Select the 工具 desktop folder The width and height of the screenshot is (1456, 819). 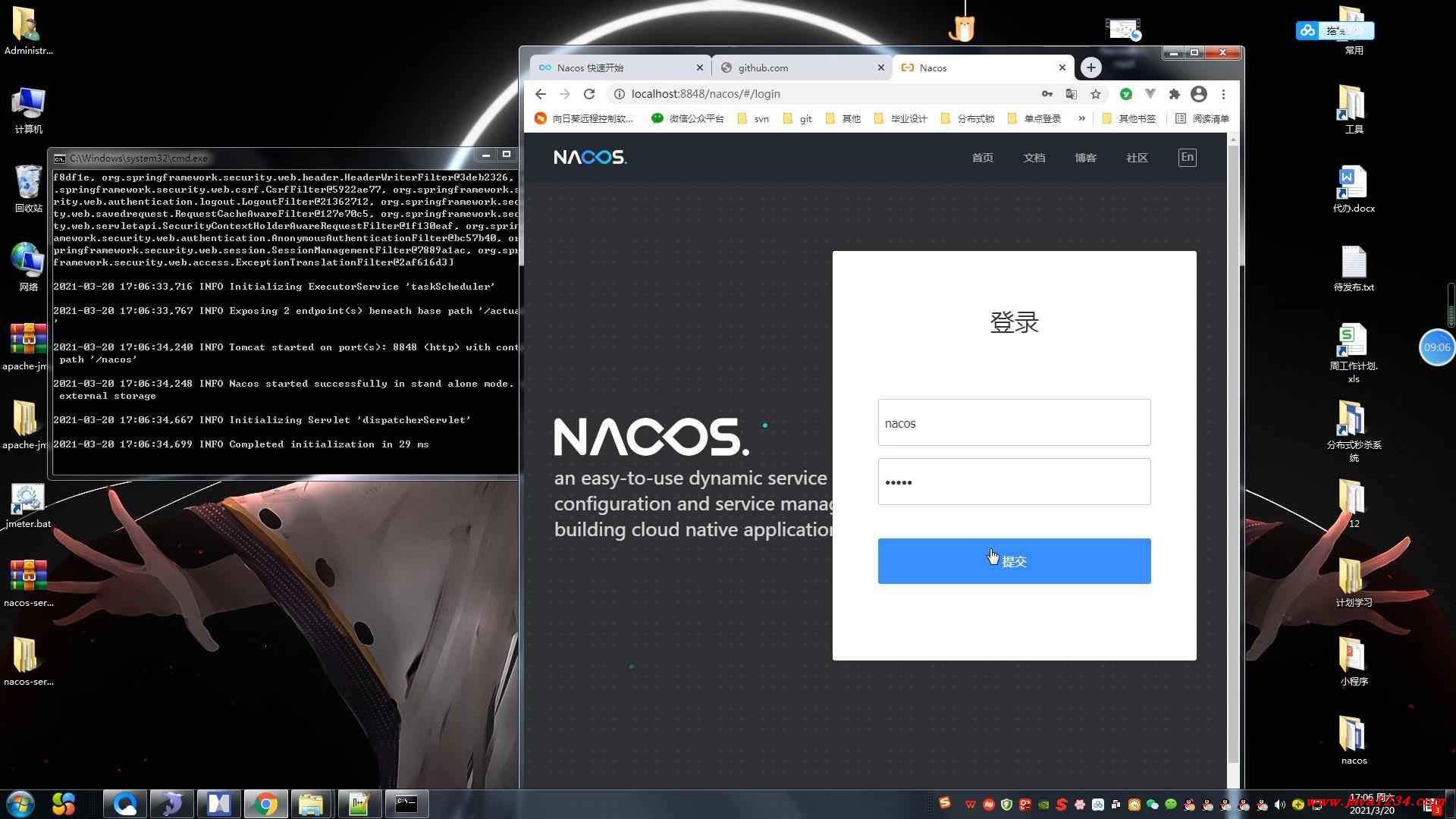[x=1354, y=109]
